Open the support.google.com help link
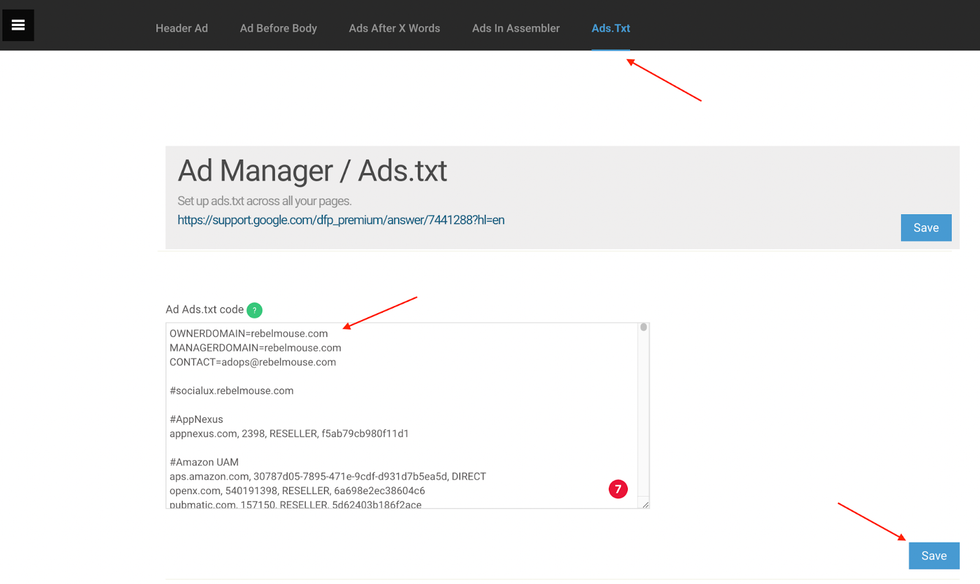This screenshot has width=980, height=584. tap(341, 219)
